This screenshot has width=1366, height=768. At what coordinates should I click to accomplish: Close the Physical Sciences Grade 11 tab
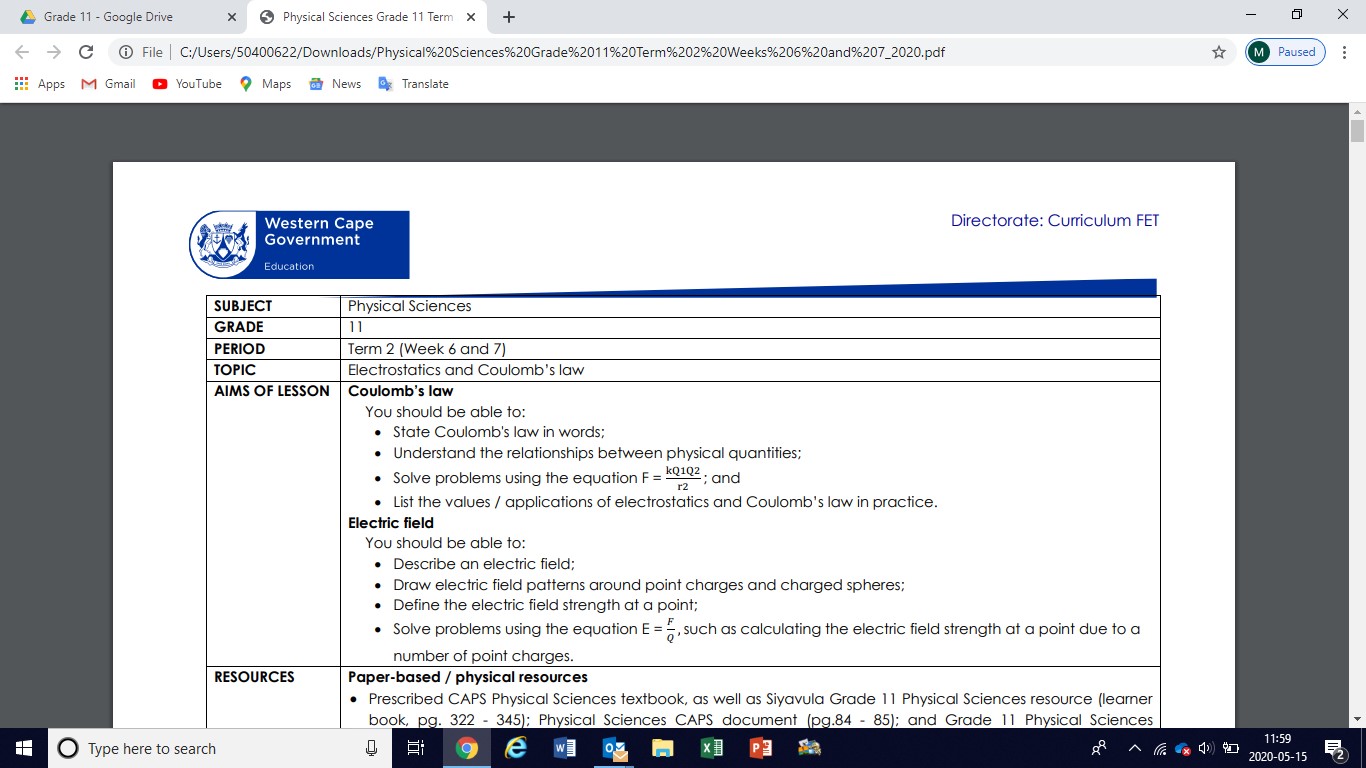[471, 17]
